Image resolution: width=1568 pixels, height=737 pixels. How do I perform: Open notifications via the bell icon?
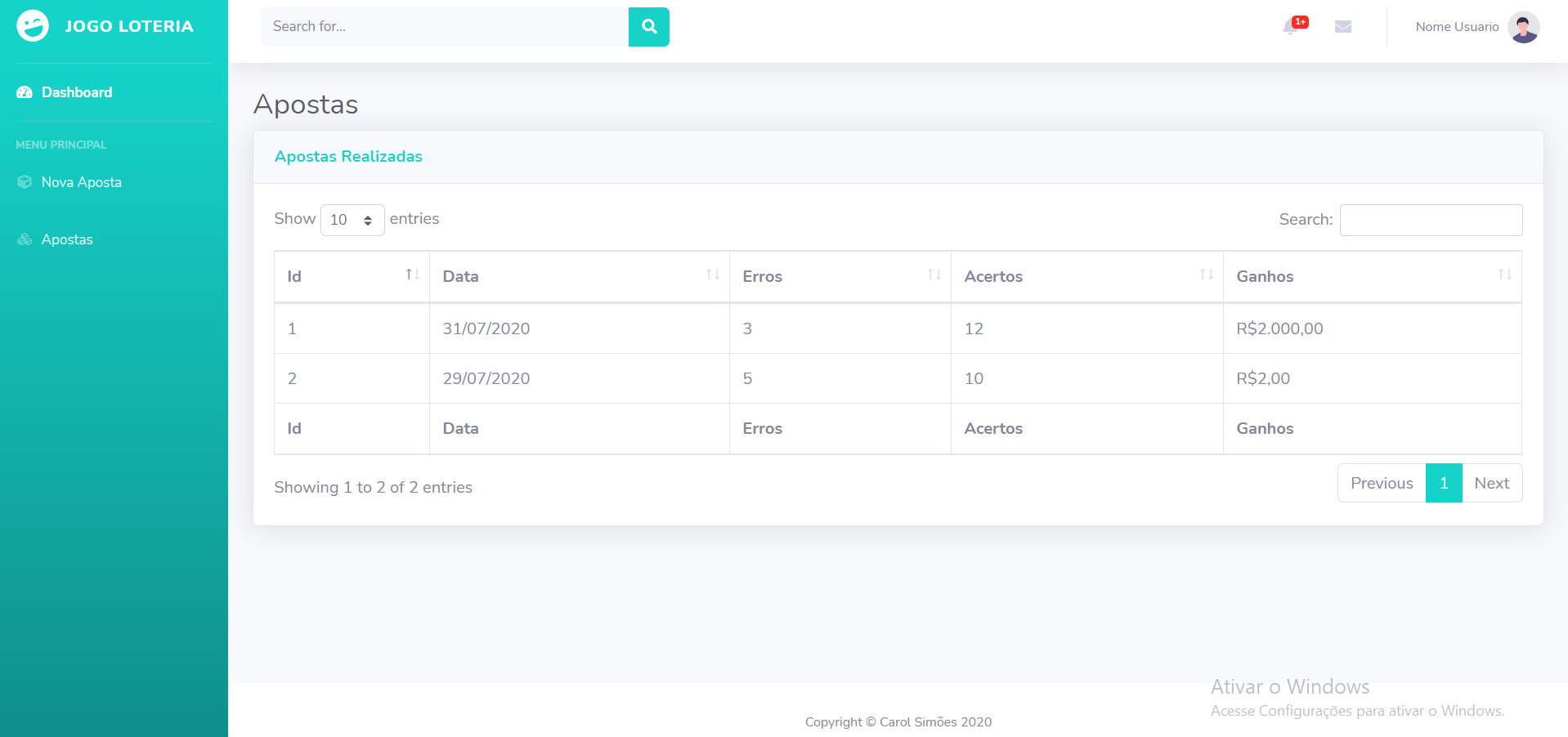(x=1290, y=27)
